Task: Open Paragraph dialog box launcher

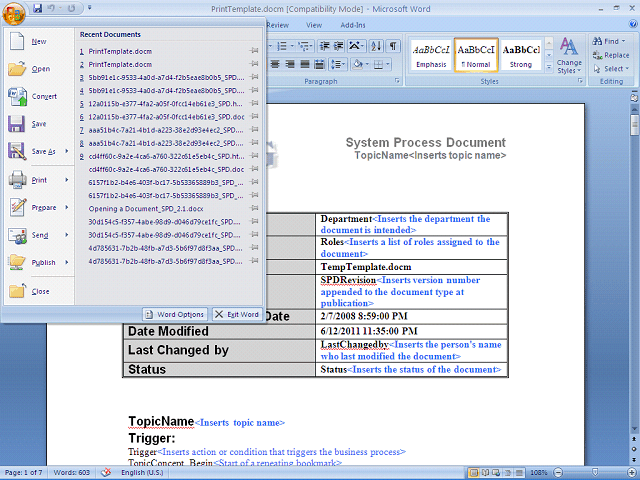Action: [x=397, y=81]
